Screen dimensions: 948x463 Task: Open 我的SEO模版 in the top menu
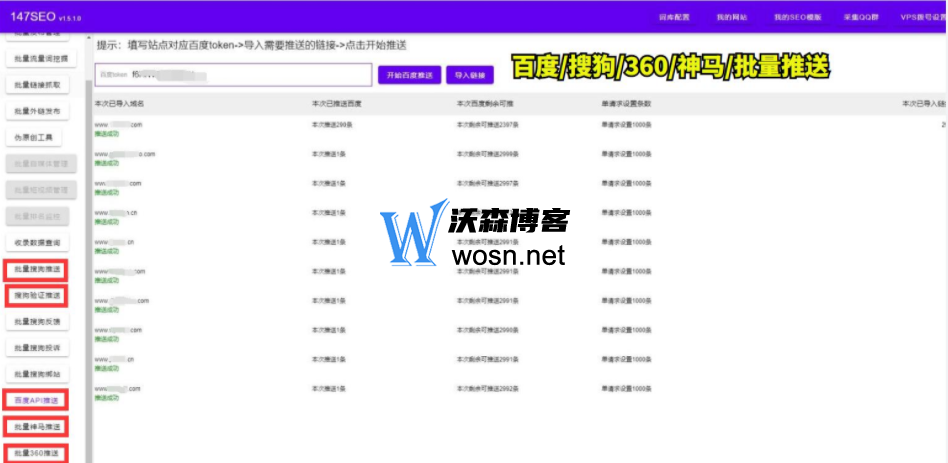coord(795,17)
